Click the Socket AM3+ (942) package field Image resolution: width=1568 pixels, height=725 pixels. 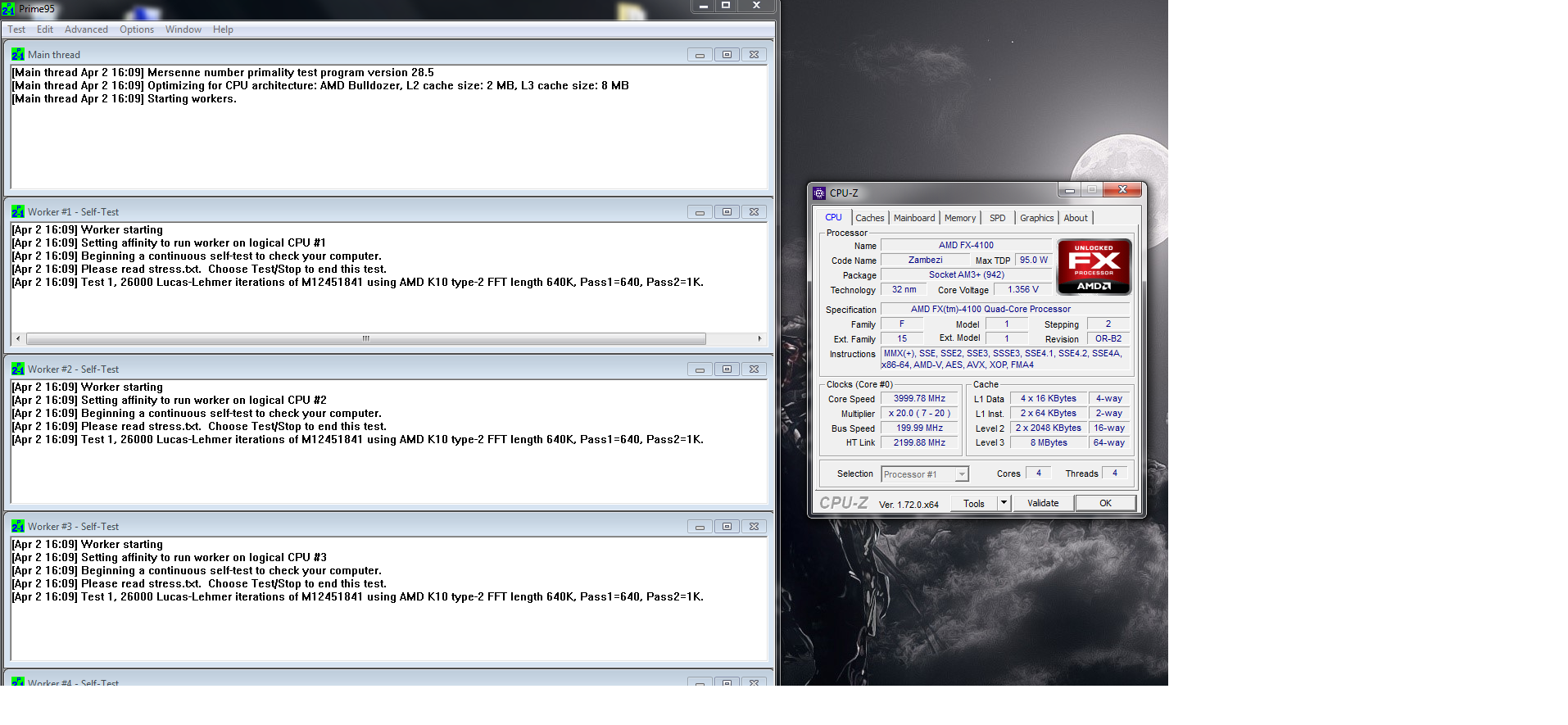point(966,274)
